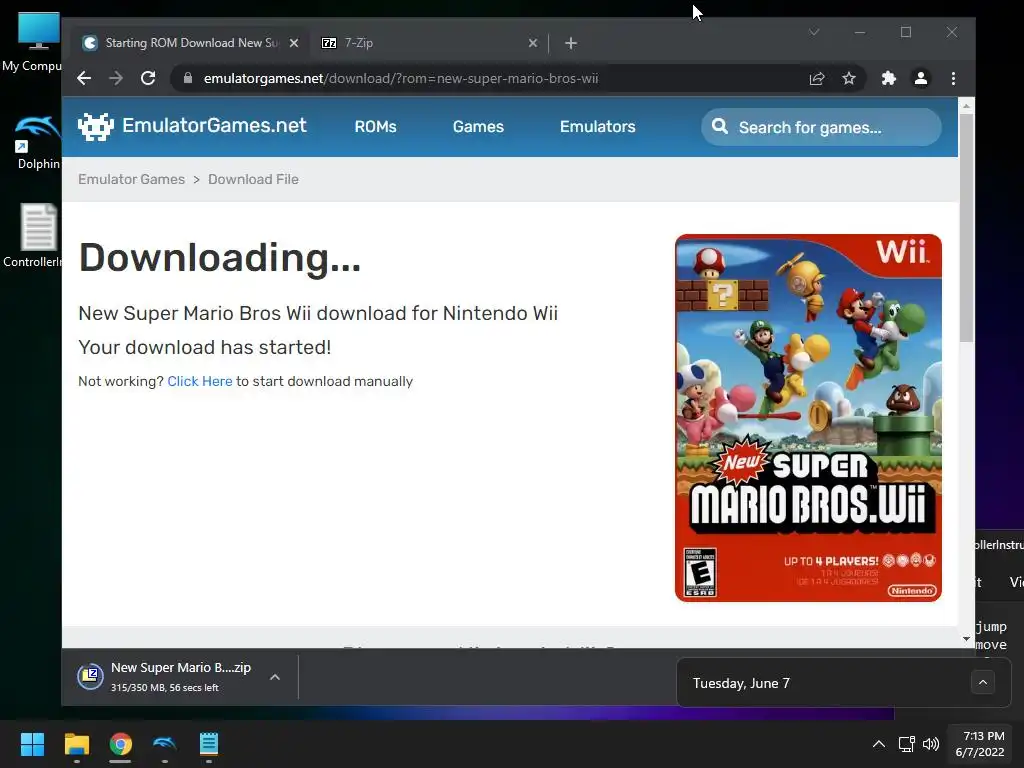The width and height of the screenshot is (1024, 768).
Task: Click the address bar URL
Action: click(x=401, y=78)
